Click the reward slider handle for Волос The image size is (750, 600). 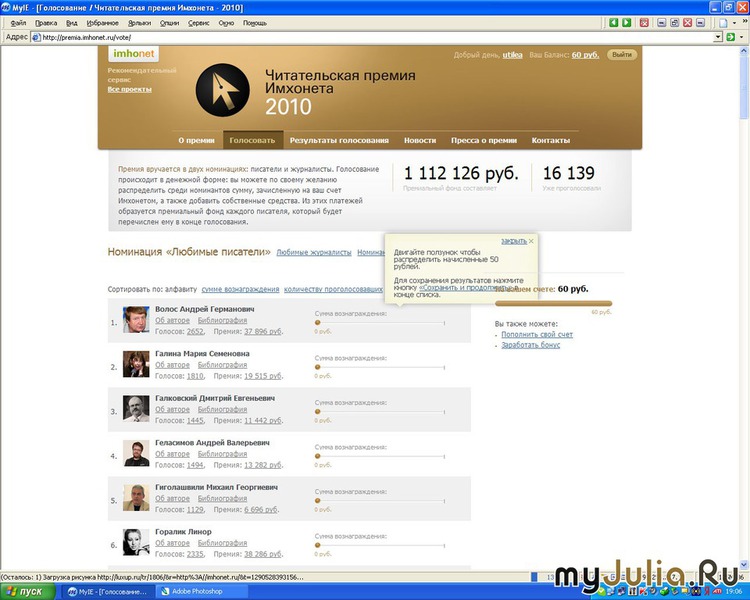[x=318, y=323]
